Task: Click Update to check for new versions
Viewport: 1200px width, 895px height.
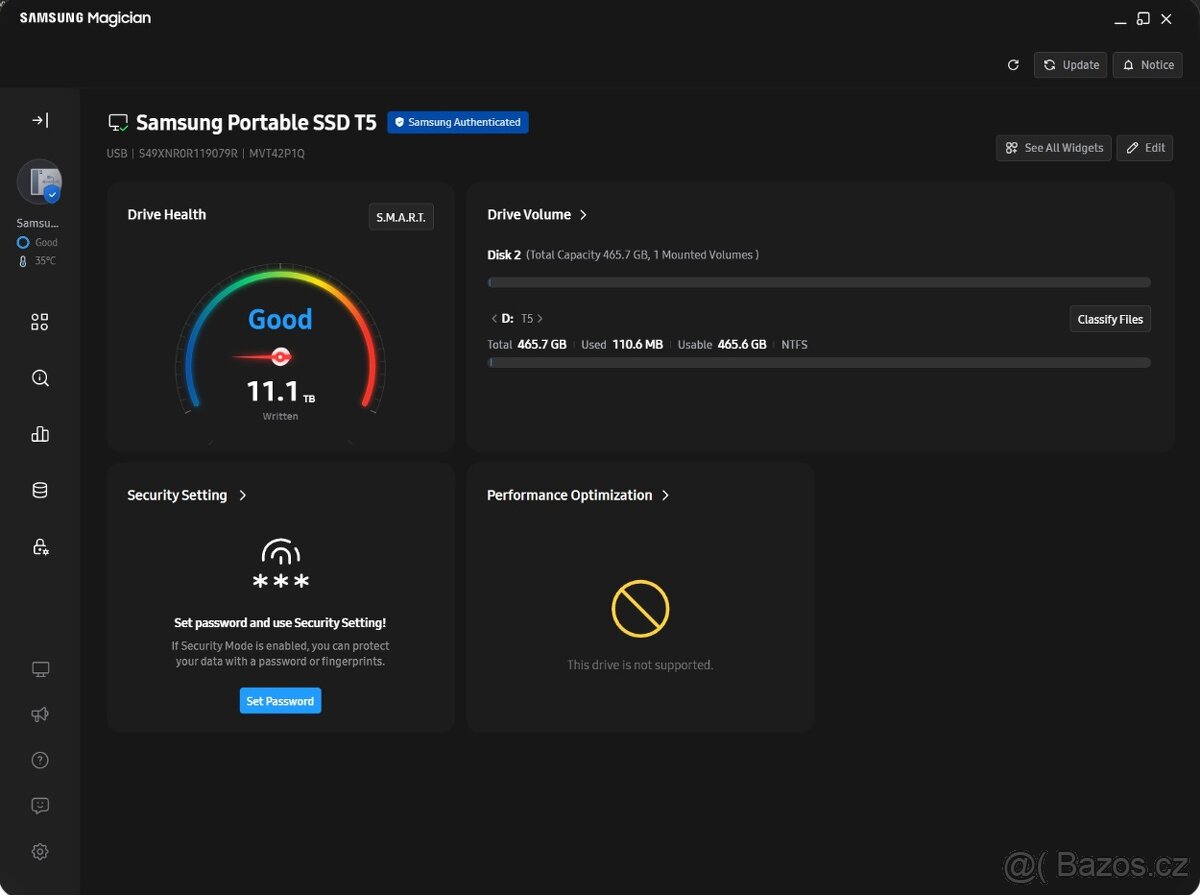Action: [1070, 64]
